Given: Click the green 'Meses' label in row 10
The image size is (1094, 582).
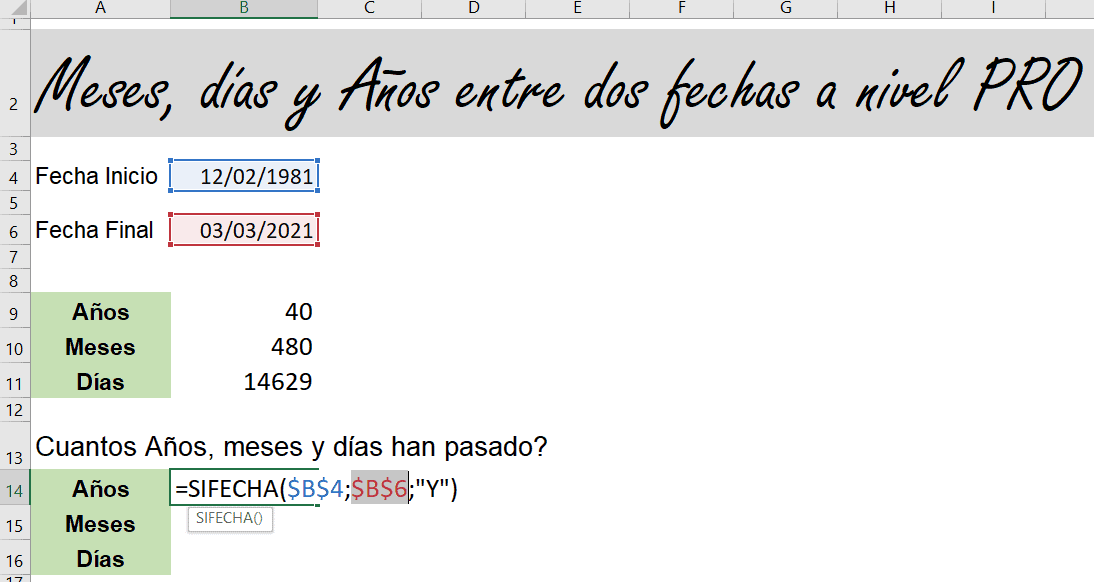Looking at the screenshot, I should (100, 346).
